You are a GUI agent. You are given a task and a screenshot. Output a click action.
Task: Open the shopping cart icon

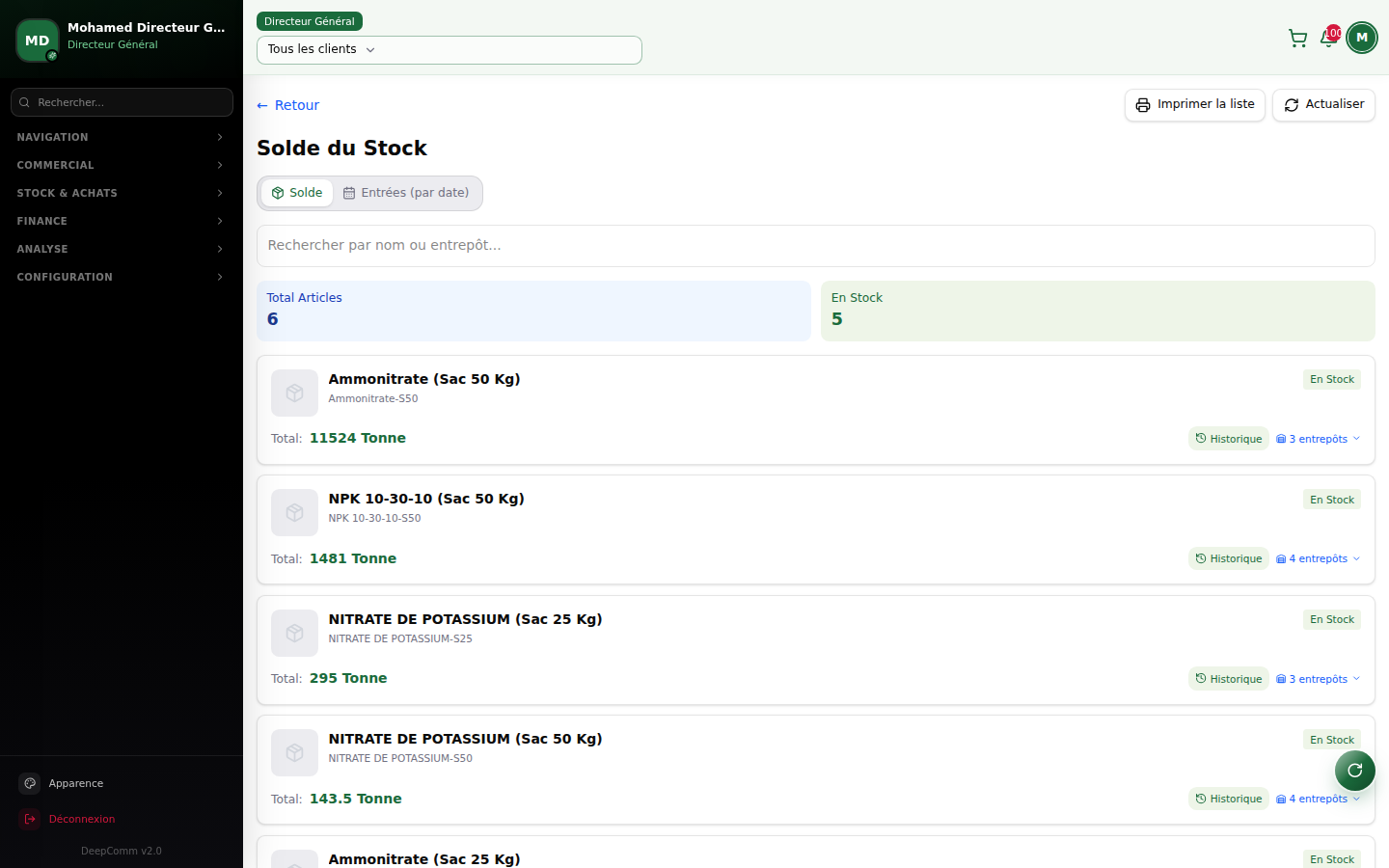pos(1297,39)
